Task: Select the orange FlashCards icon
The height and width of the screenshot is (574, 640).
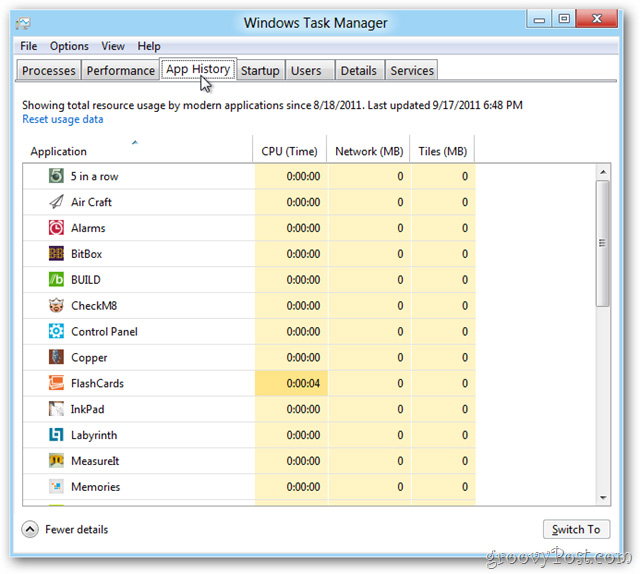Action: point(56,383)
